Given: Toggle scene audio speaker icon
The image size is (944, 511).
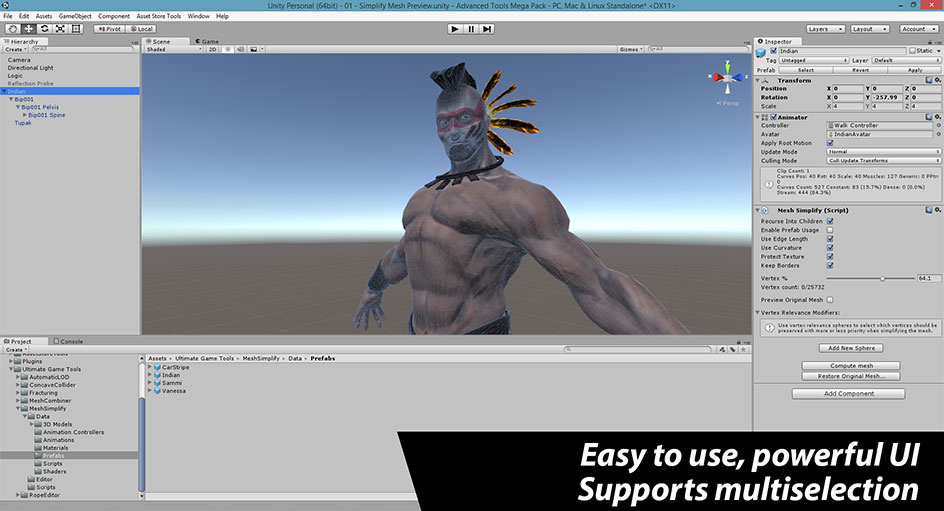Looking at the screenshot, I should (240, 49).
